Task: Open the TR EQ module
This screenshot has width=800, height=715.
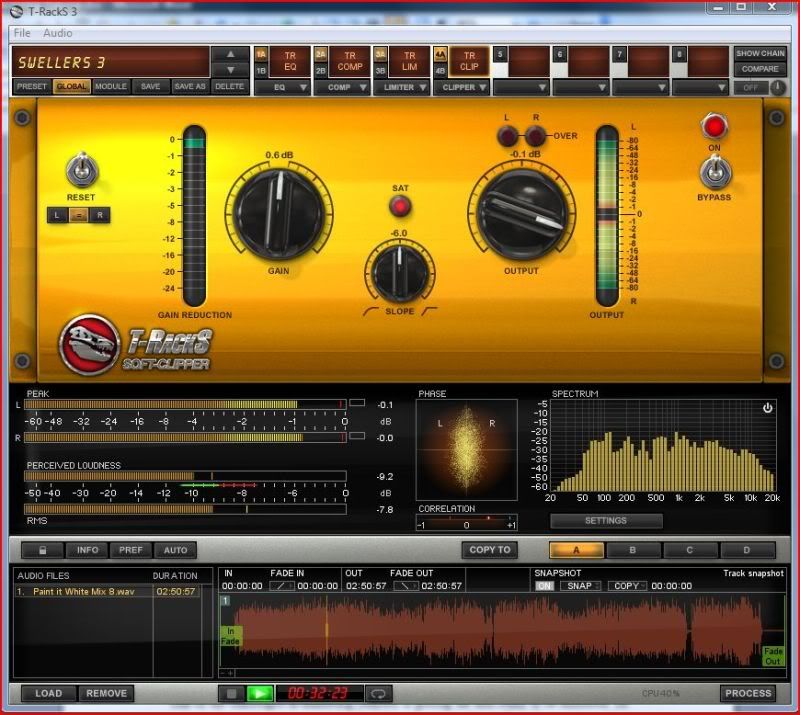Action: pos(290,61)
